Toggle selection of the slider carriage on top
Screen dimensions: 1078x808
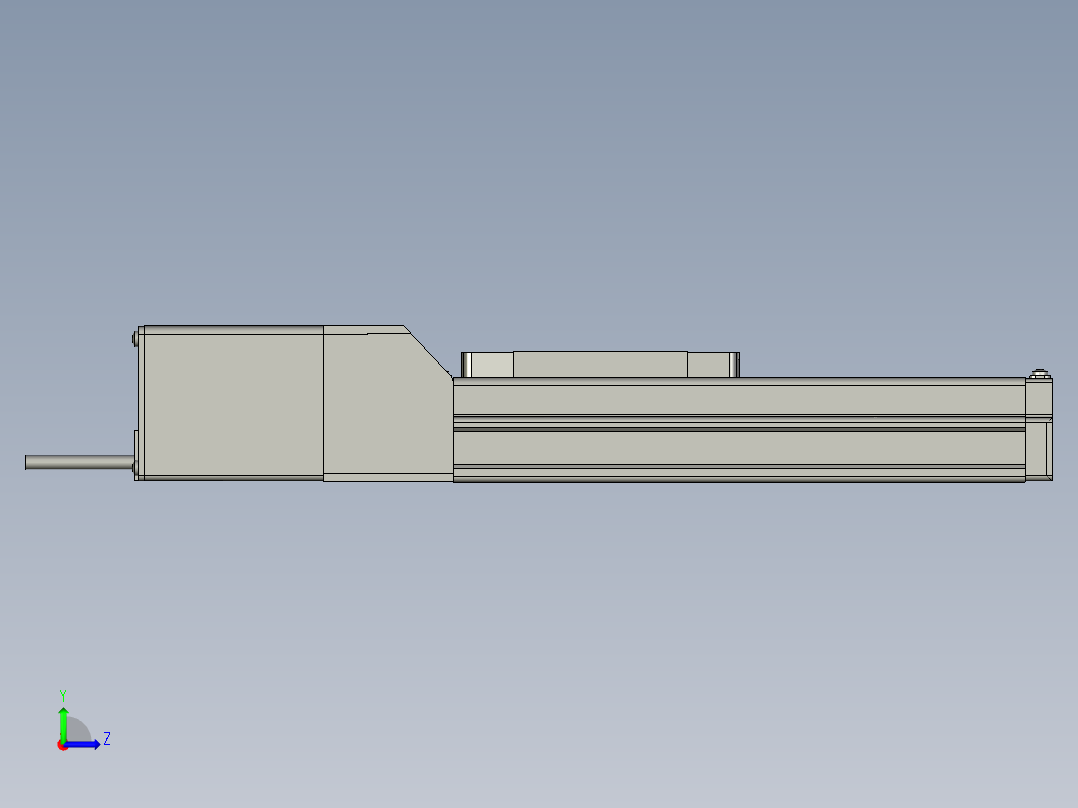point(600,365)
